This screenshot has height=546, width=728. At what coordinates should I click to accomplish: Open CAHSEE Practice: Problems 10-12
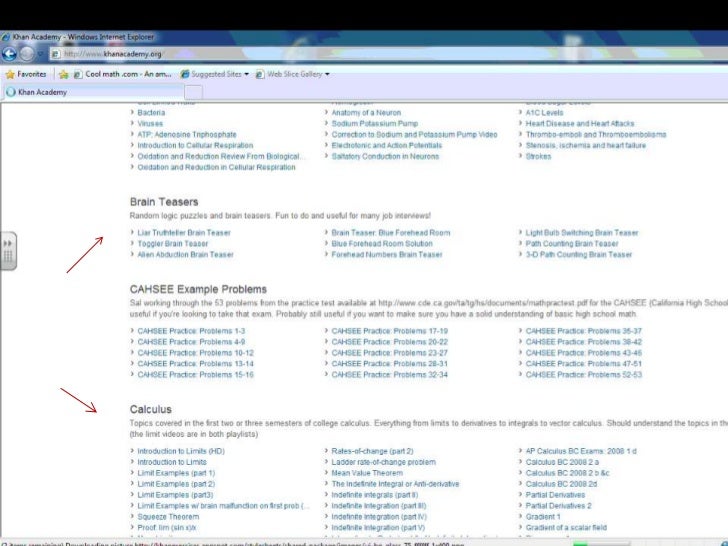click(x=195, y=353)
